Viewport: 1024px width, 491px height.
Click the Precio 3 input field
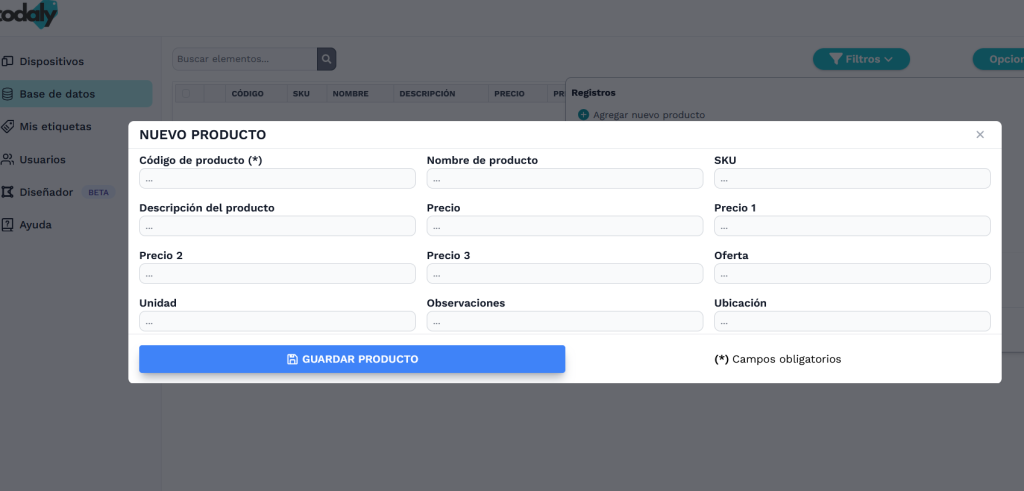coord(565,274)
